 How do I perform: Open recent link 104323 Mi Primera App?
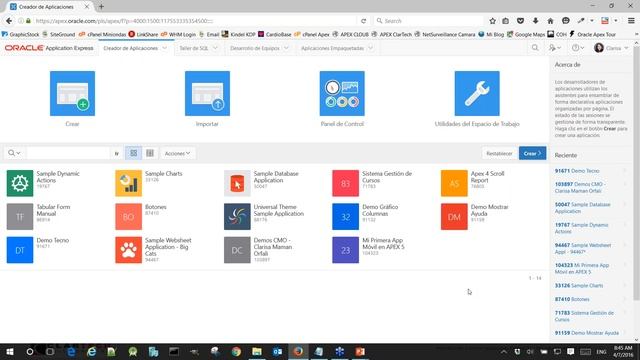[582, 269]
